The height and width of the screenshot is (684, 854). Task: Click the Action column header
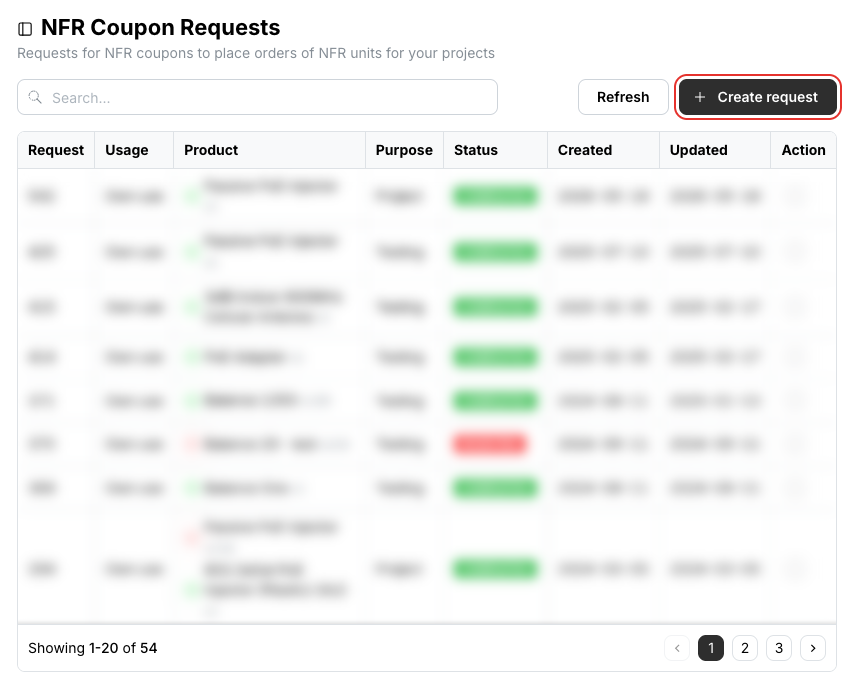coord(803,150)
